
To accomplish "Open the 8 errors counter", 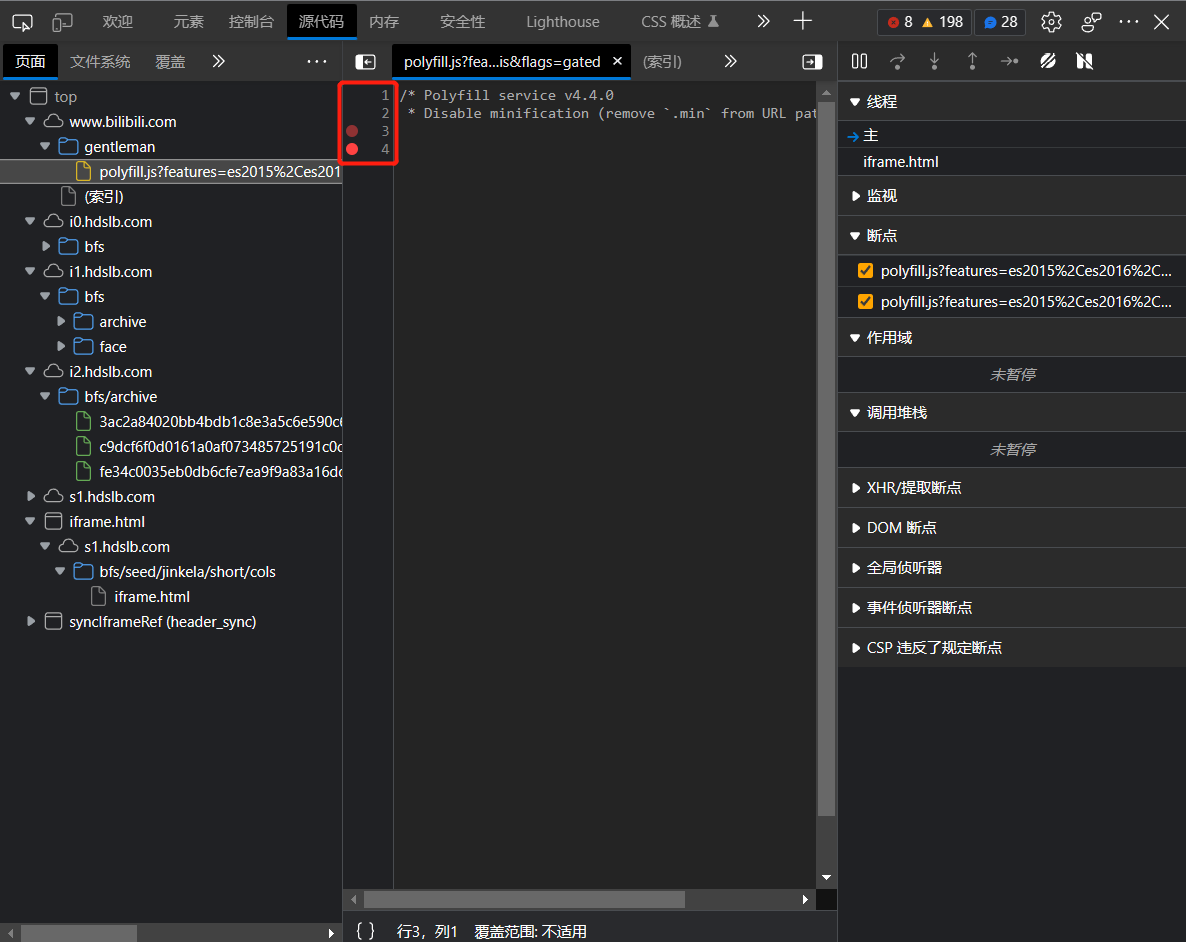I will [900, 22].
